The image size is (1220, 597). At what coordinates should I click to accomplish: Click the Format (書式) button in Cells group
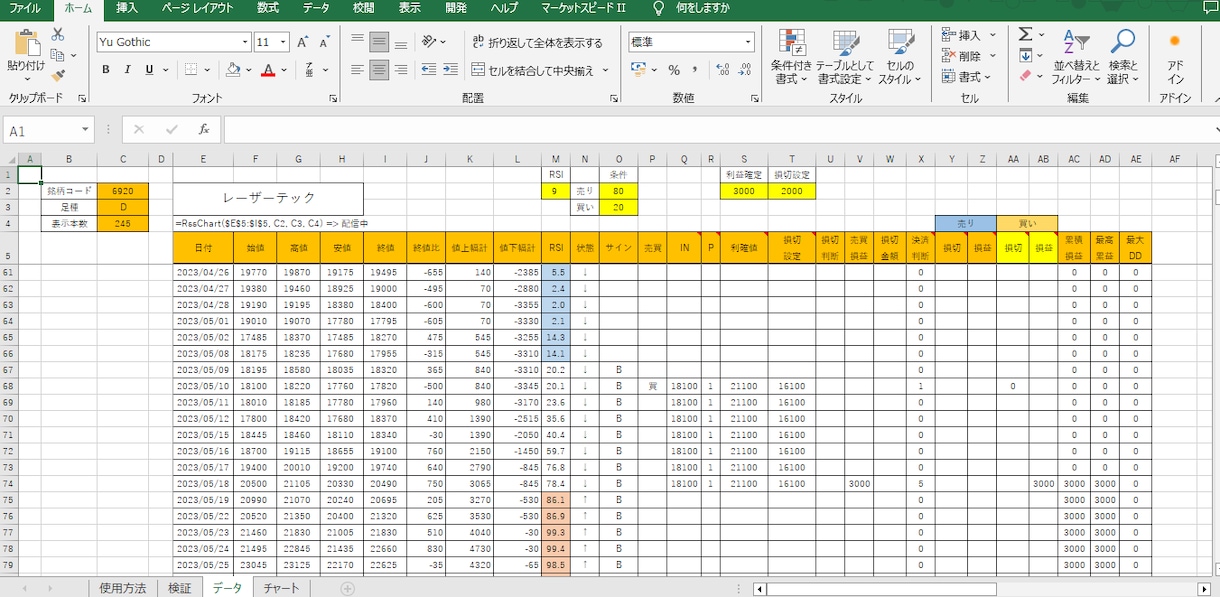point(964,77)
